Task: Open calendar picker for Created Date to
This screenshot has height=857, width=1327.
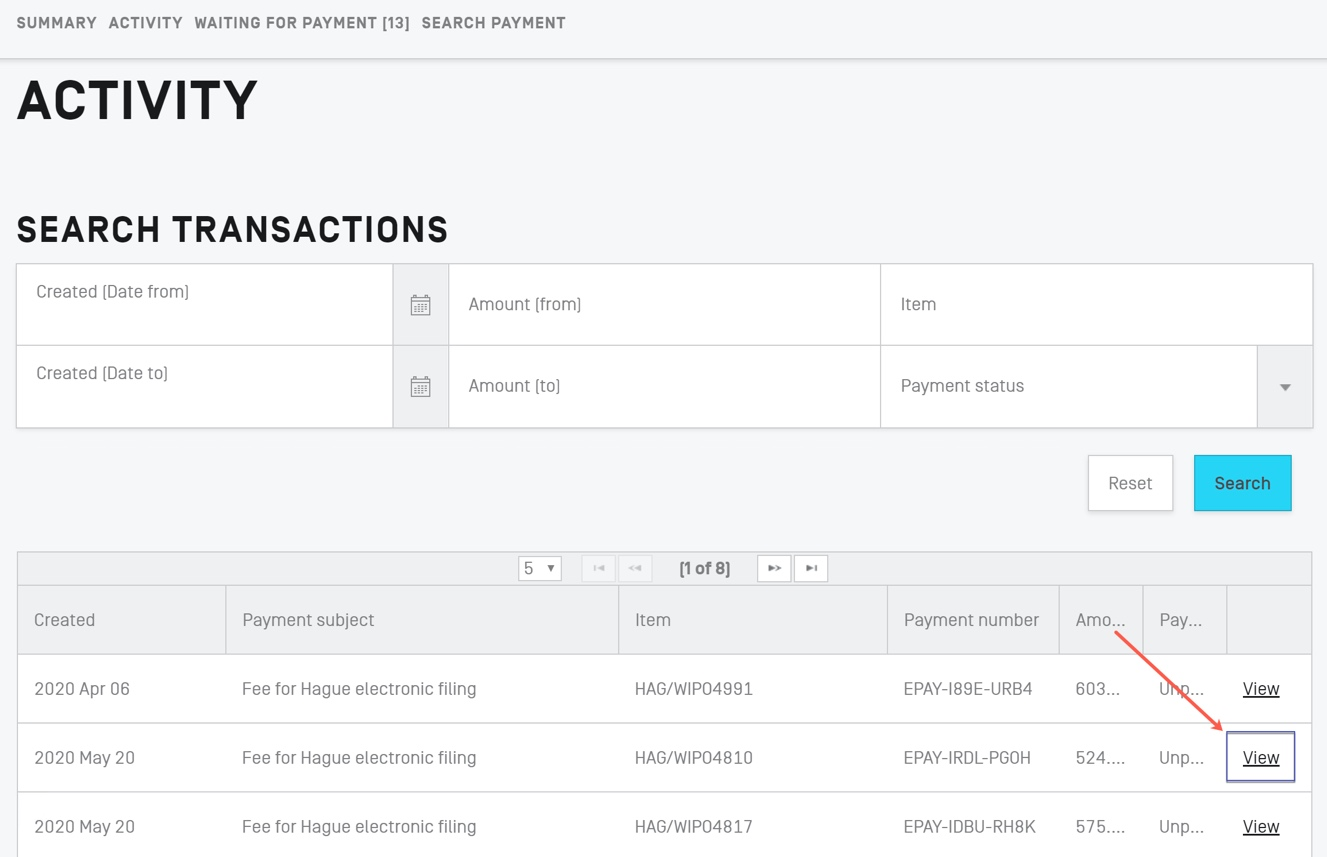Action: click(420, 387)
